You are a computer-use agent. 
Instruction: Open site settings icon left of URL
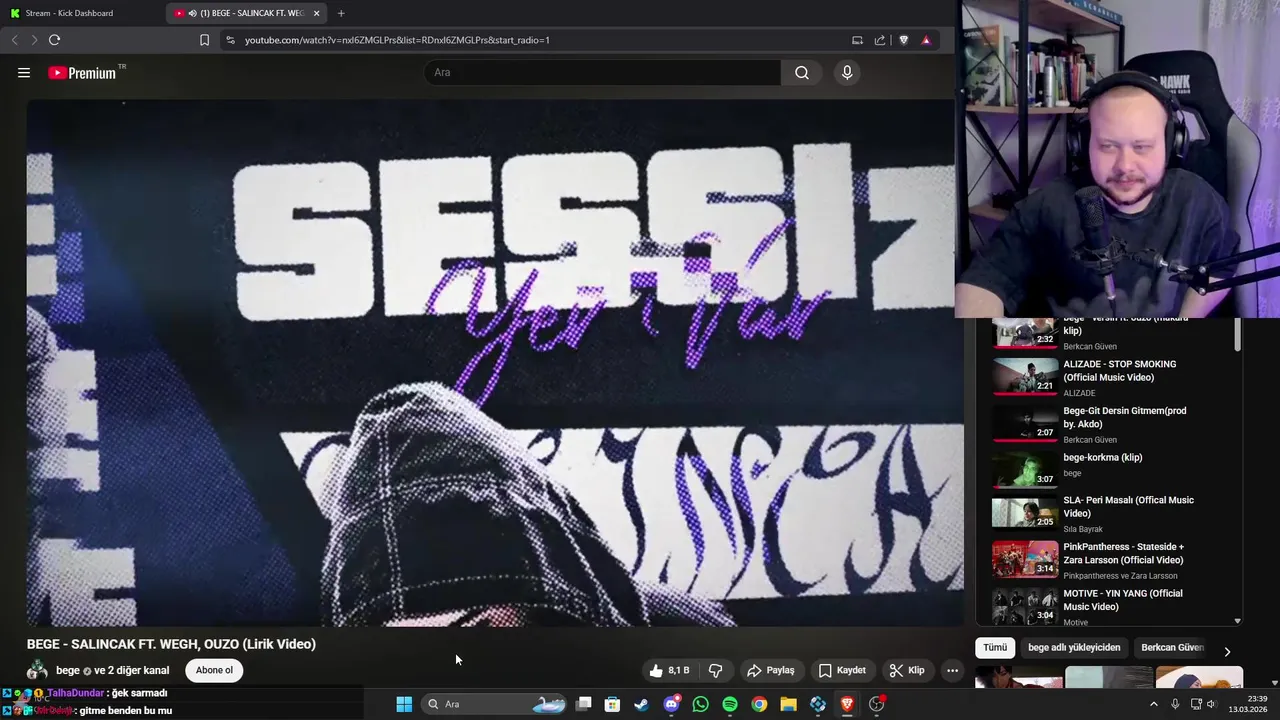pos(230,40)
